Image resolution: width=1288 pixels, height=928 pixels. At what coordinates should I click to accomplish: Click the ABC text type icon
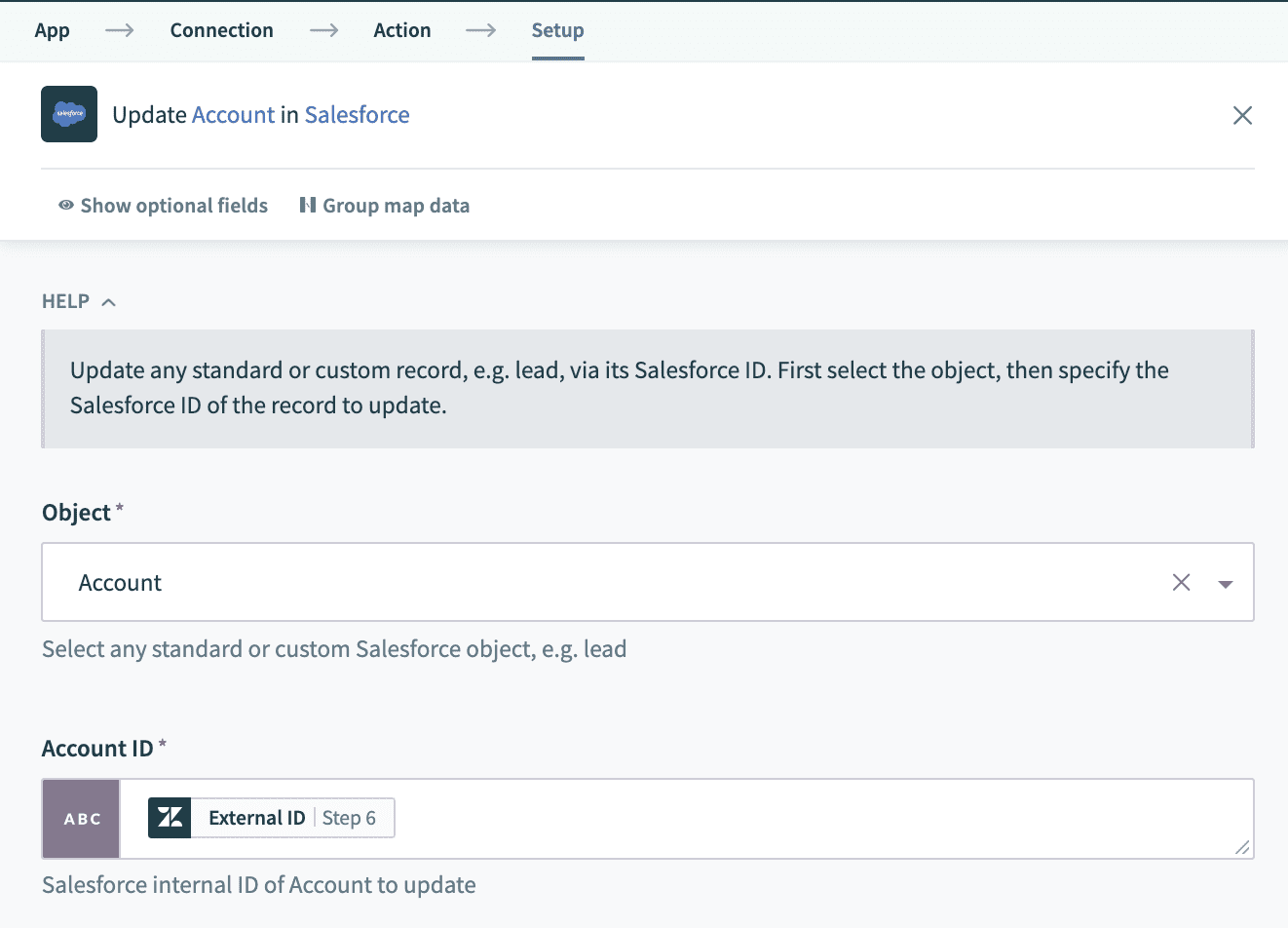click(x=82, y=819)
